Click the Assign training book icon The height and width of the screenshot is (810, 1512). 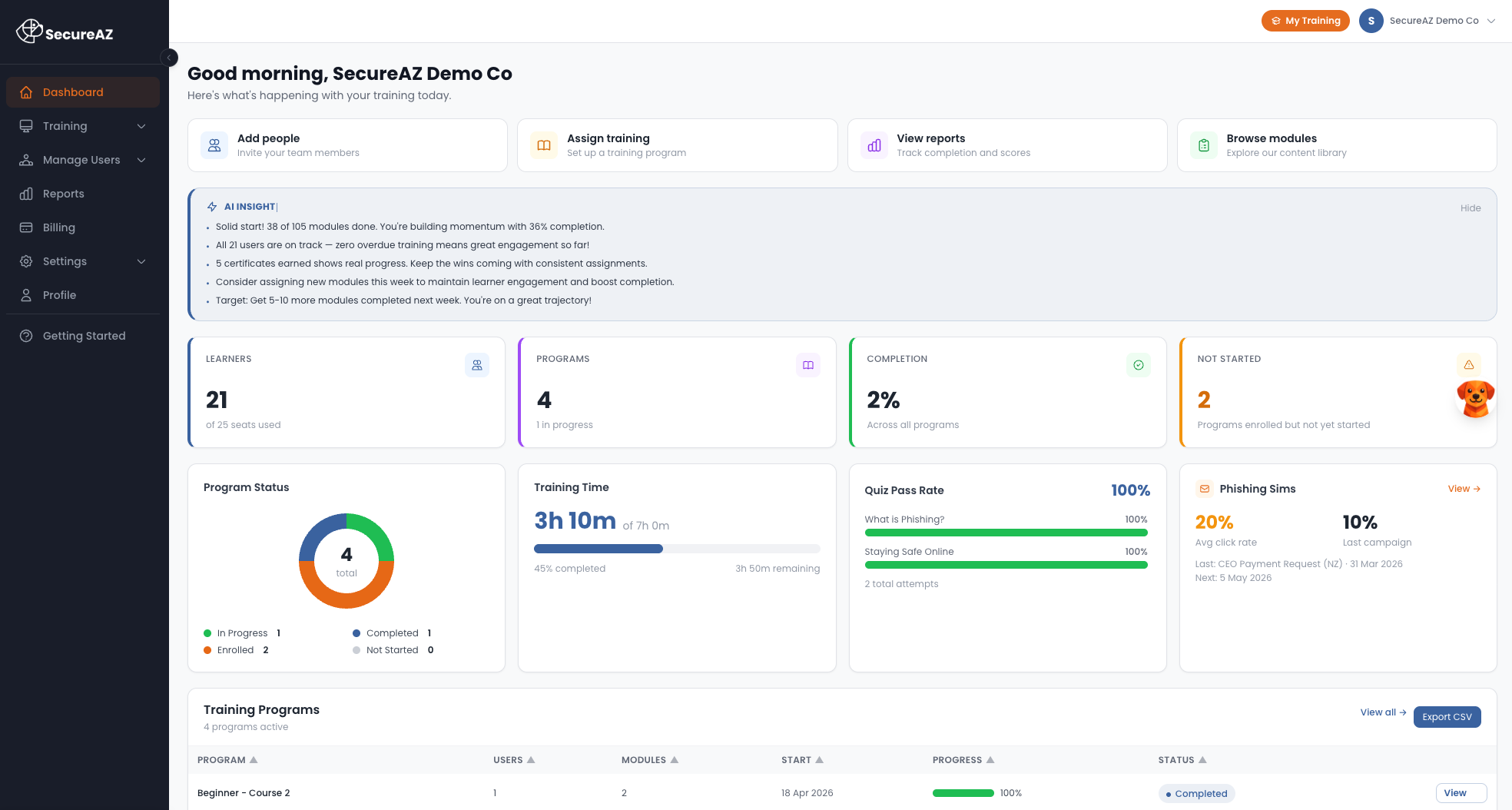pos(544,145)
